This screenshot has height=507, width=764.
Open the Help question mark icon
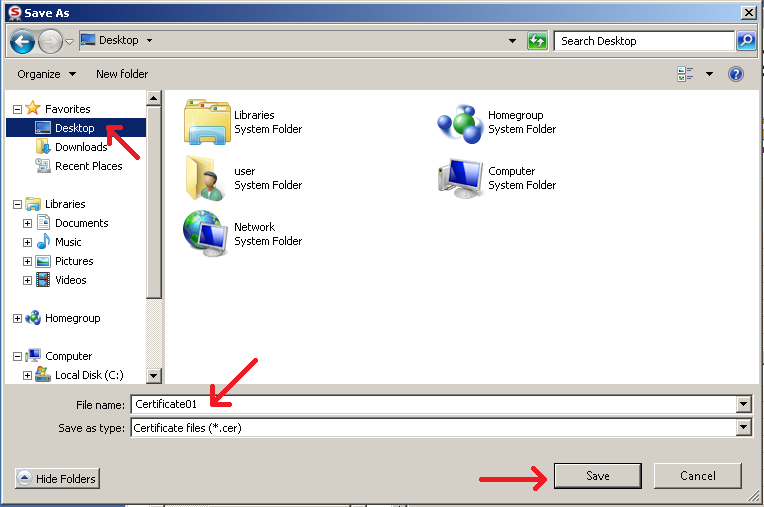(x=736, y=74)
